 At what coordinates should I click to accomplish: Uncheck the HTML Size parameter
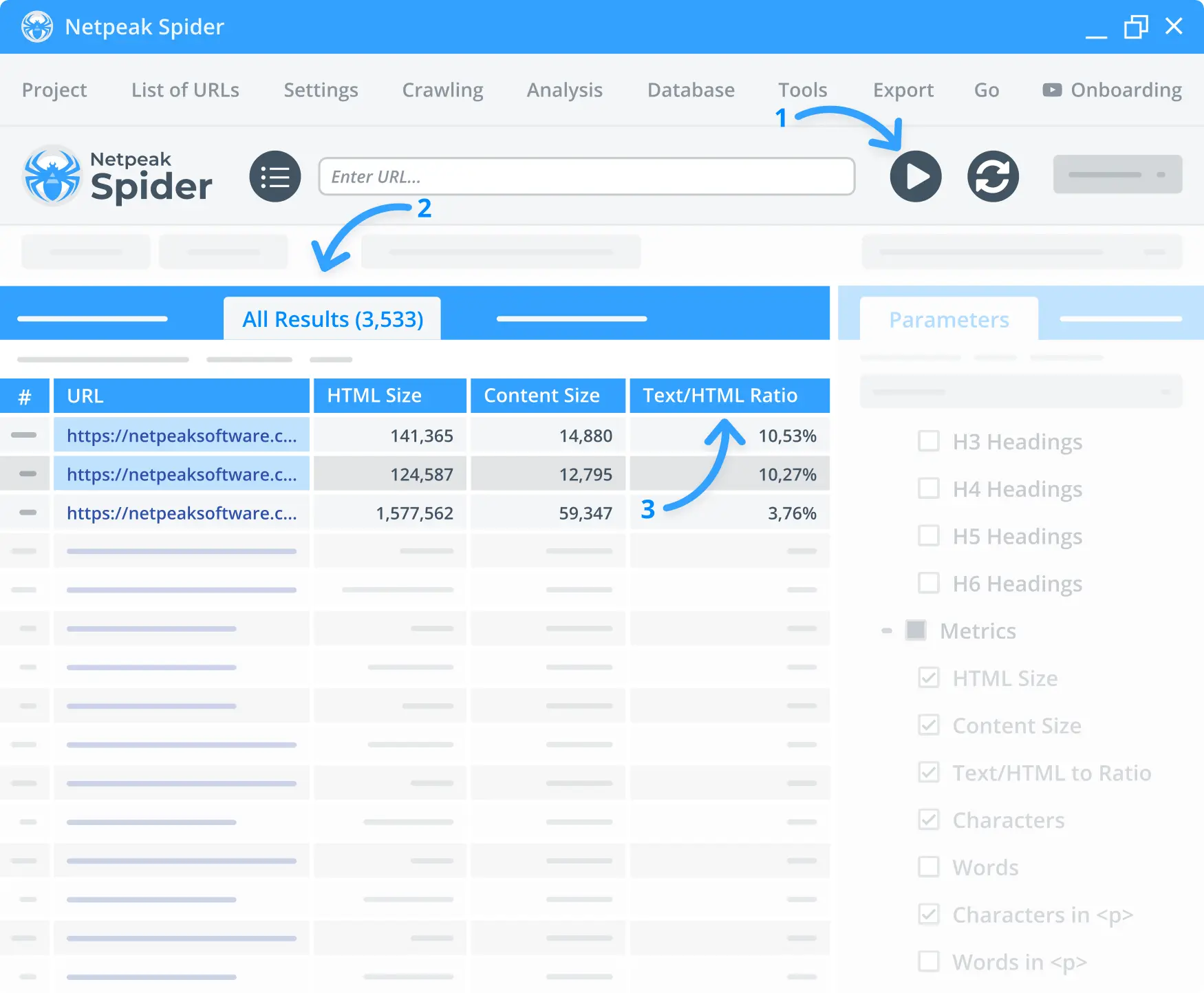929,678
